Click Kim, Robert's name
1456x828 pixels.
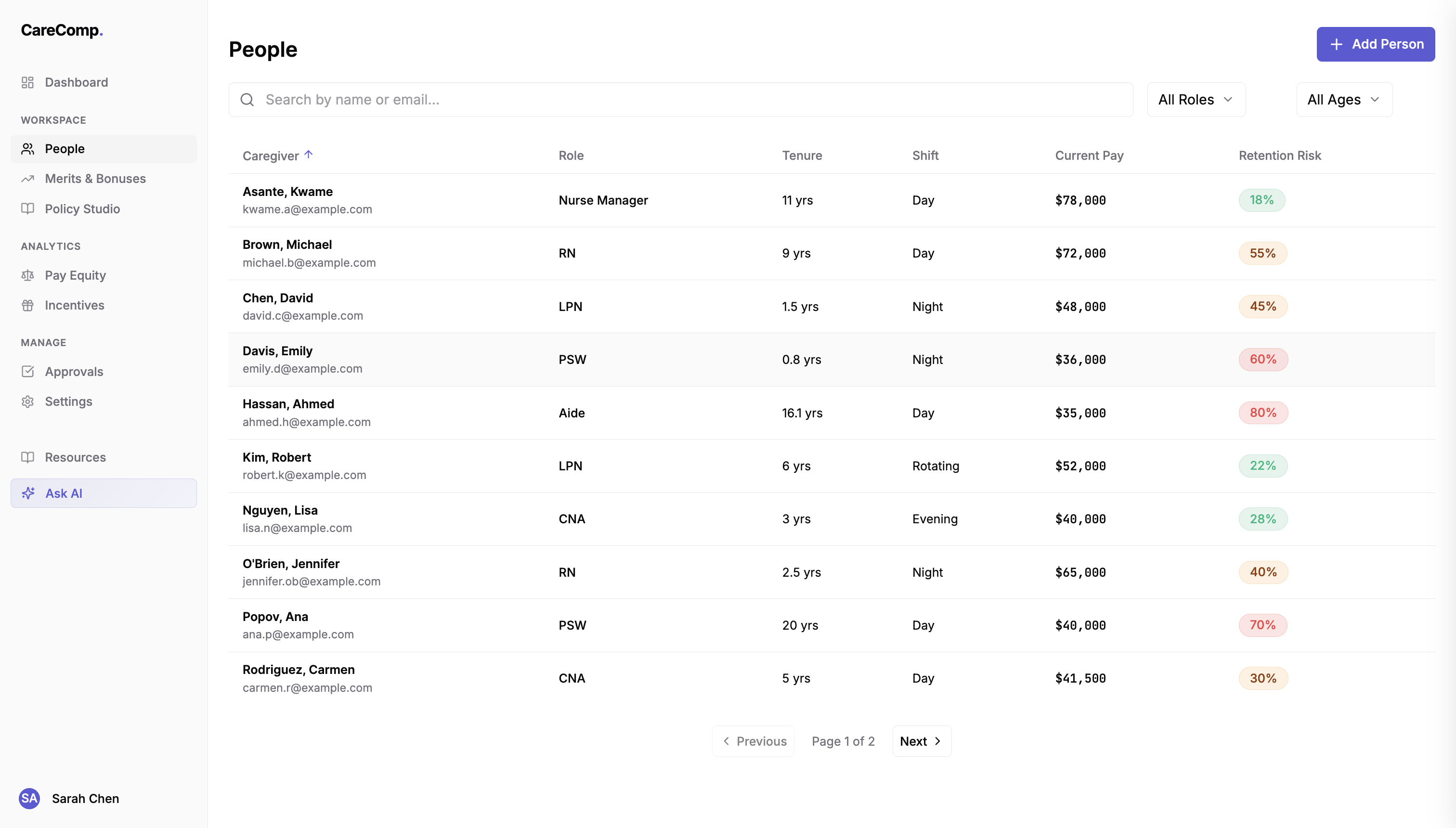[277, 457]
